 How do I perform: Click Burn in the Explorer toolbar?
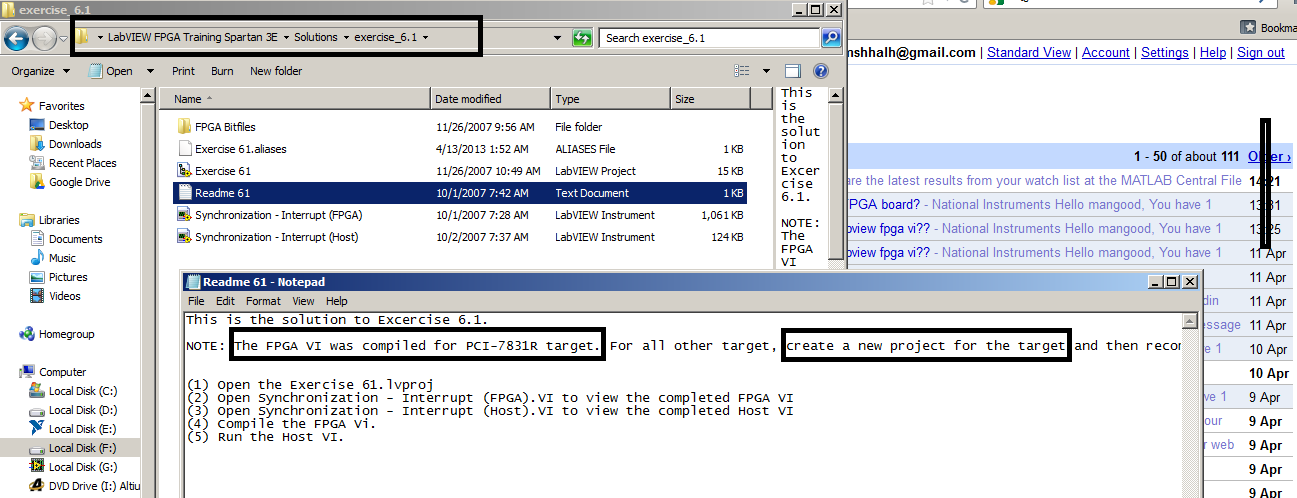point(222,71)
